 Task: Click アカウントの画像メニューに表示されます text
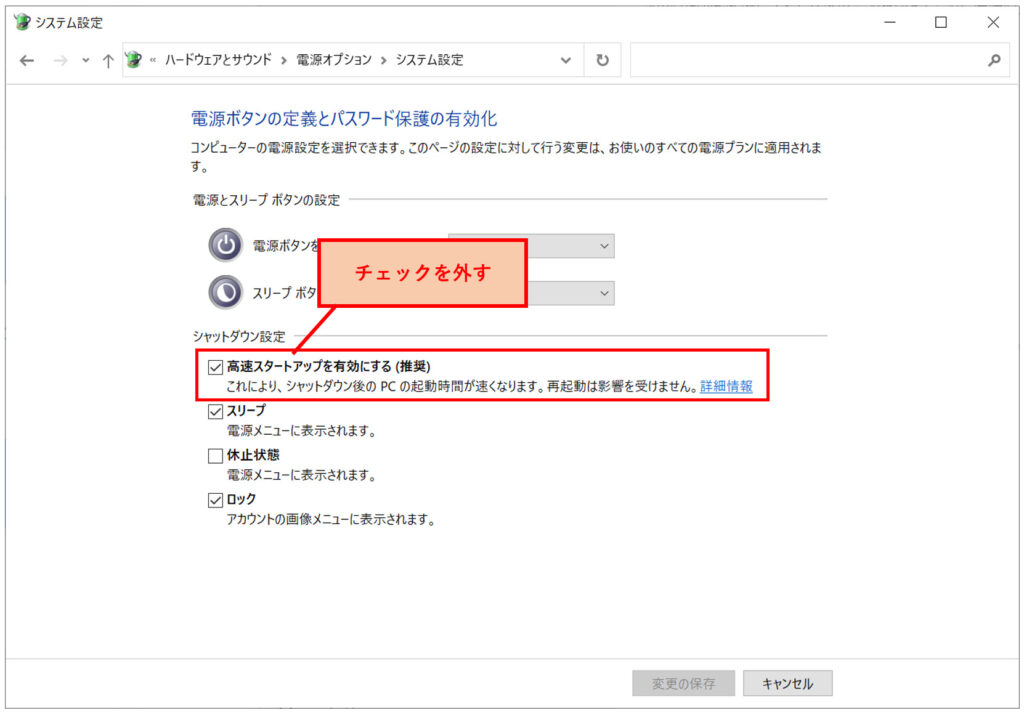click(x=330, y=520)
